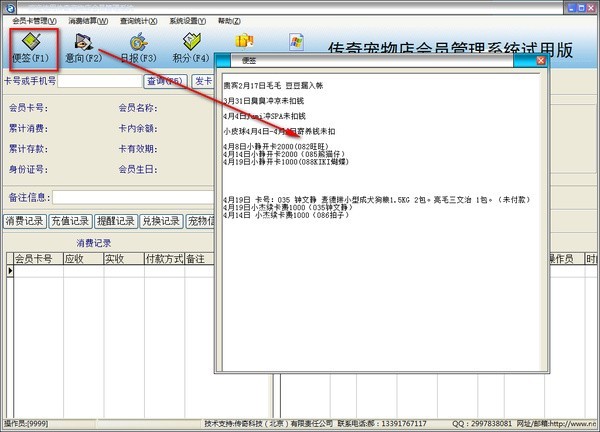Image resolution: width=600 pixels, height=432 pixels.
Task: Click the 备注信息 input field
Action: point(133,197)
